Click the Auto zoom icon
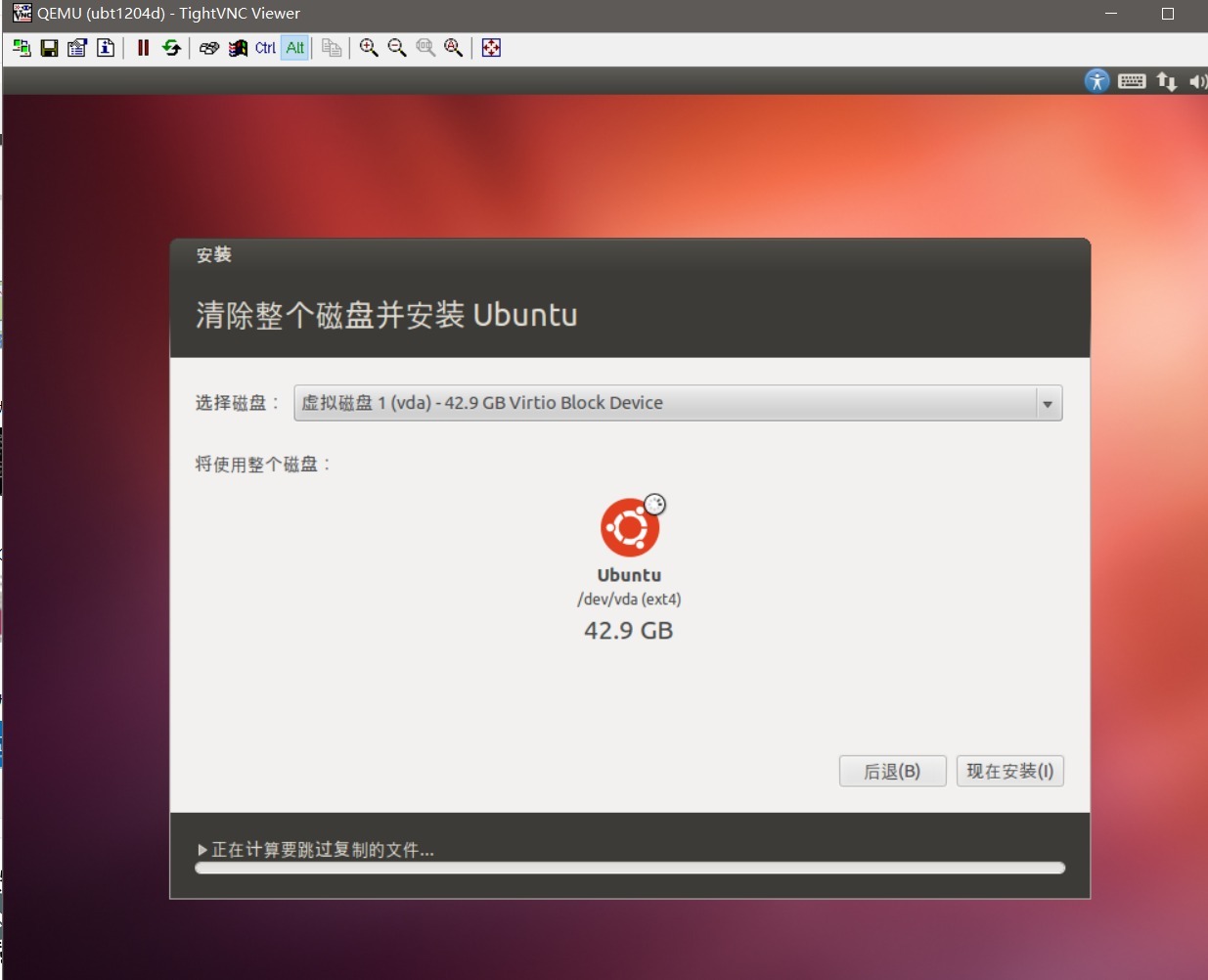The image size is (1208, 980). 454,48
